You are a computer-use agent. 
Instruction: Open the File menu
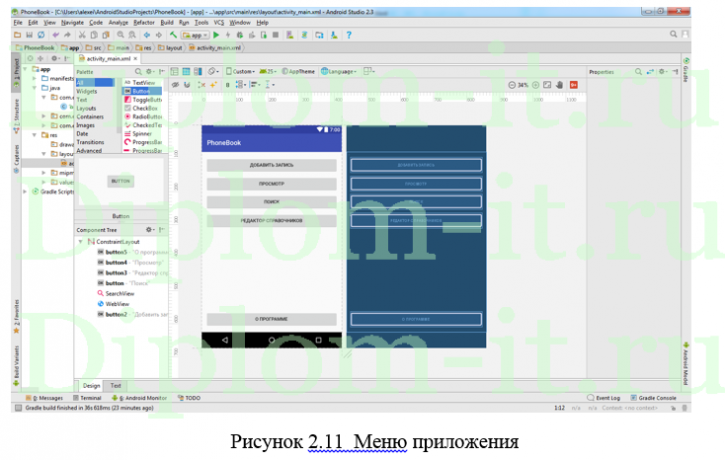[x=18, y=23]
